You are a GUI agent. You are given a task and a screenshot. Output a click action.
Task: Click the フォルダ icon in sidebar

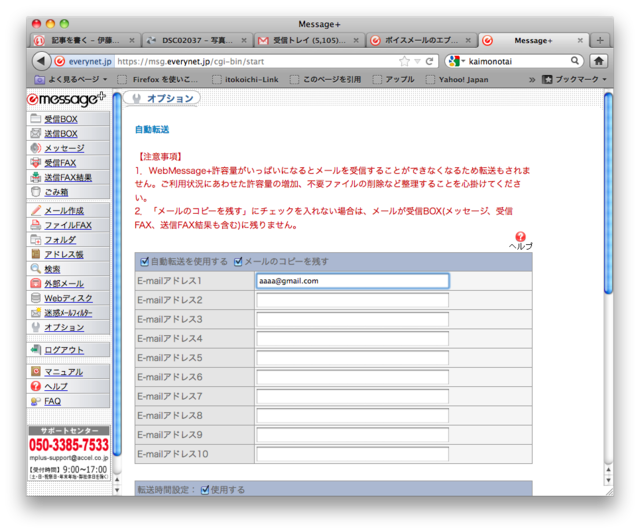(36, 240)
